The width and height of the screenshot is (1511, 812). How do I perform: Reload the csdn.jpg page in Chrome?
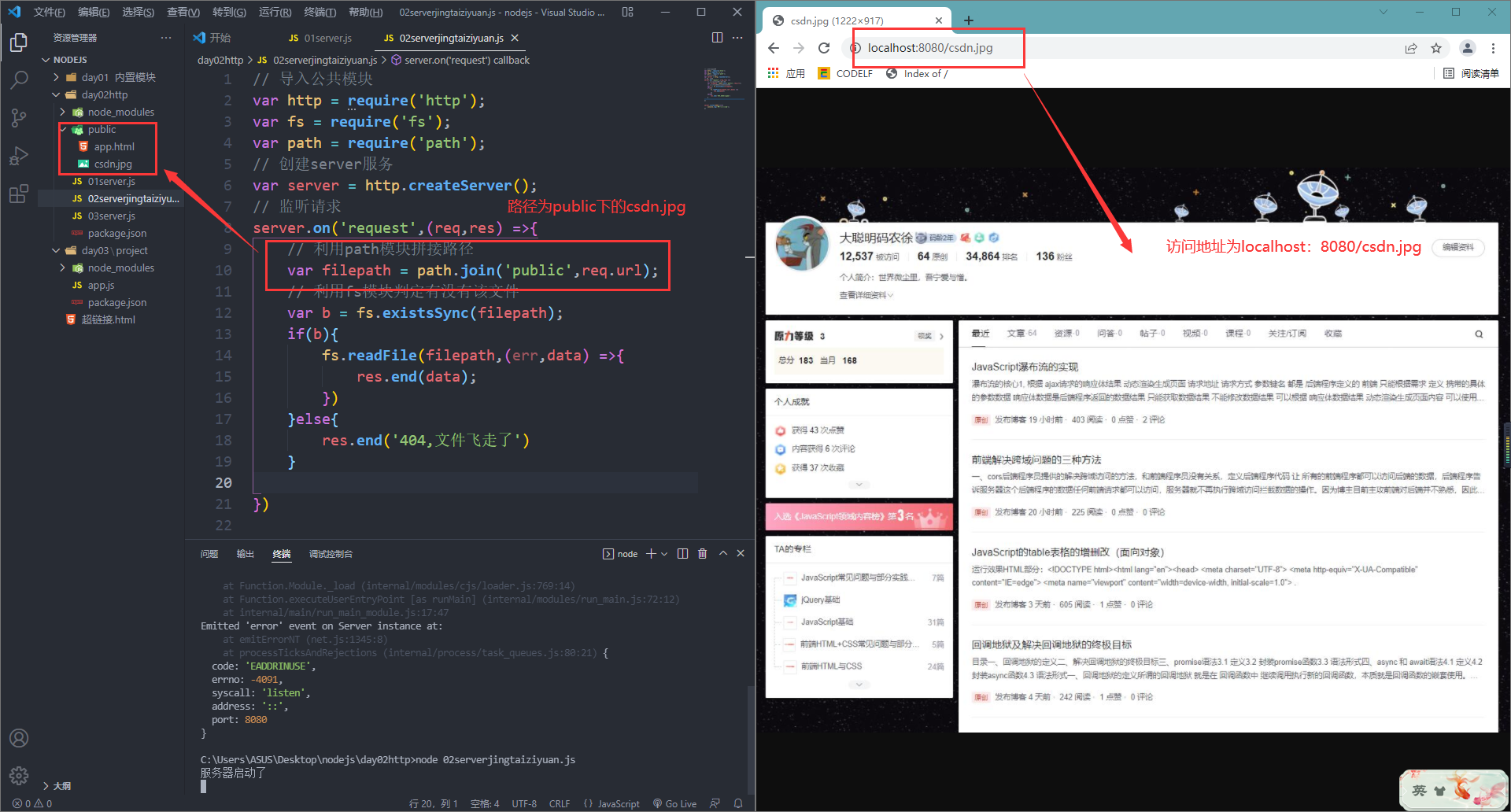824,48
